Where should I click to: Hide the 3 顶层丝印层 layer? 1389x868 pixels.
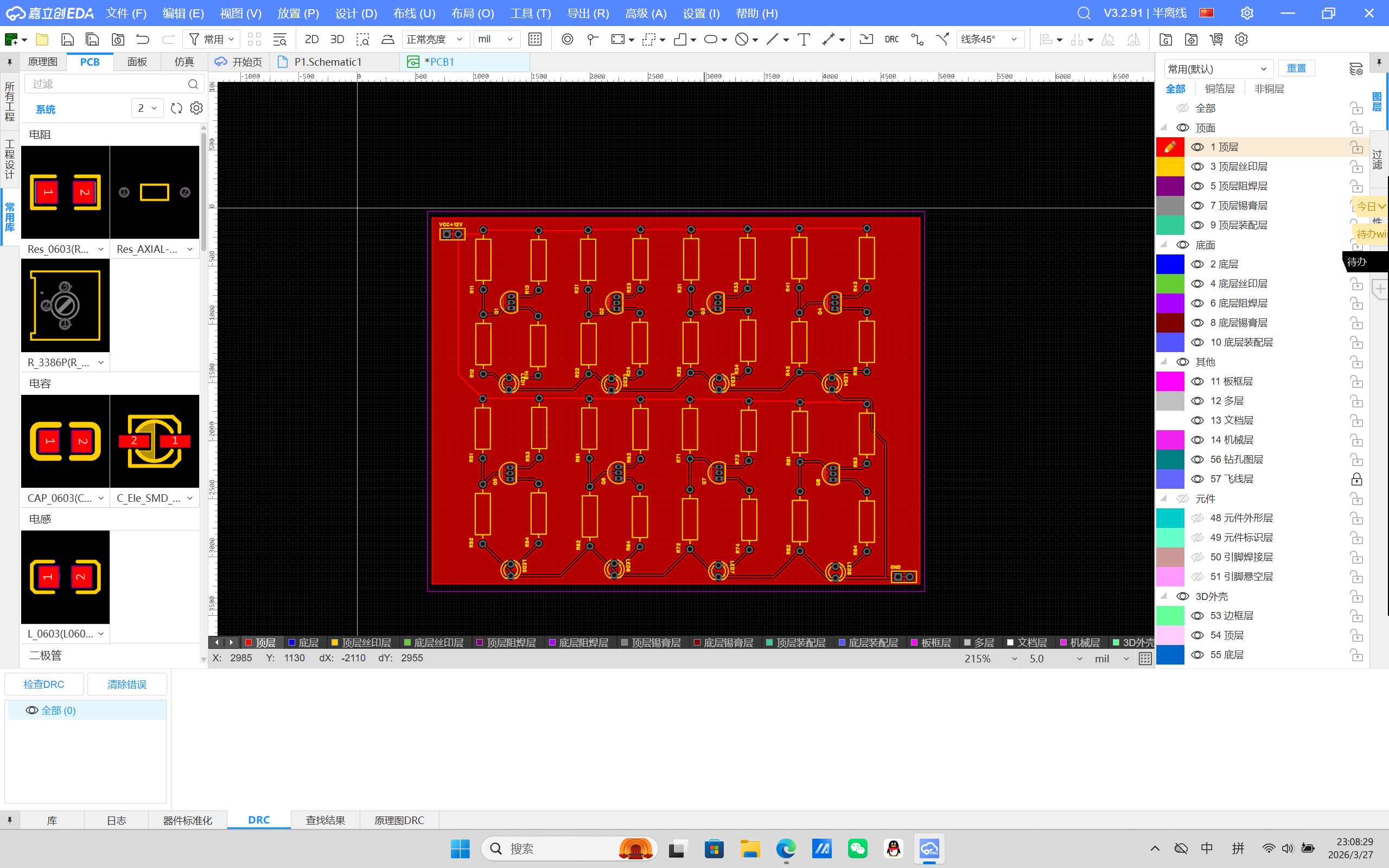tap(1197, 167)
